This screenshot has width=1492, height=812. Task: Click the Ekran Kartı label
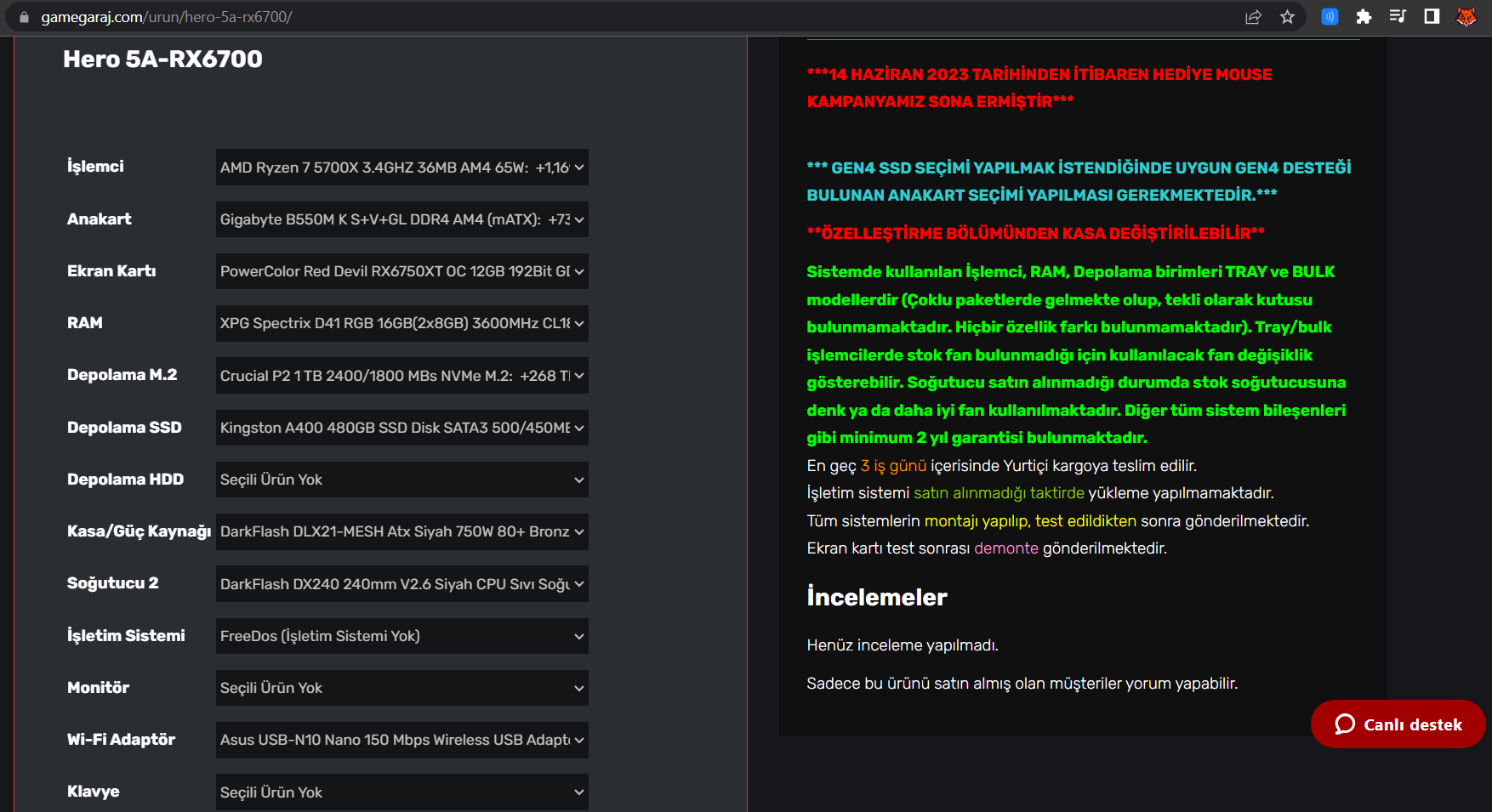(x=111, y=270)
